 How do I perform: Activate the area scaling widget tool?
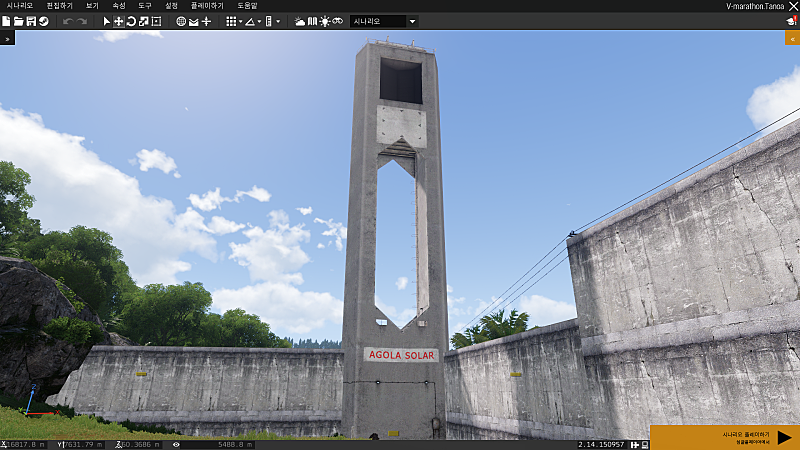coord(157,21)
